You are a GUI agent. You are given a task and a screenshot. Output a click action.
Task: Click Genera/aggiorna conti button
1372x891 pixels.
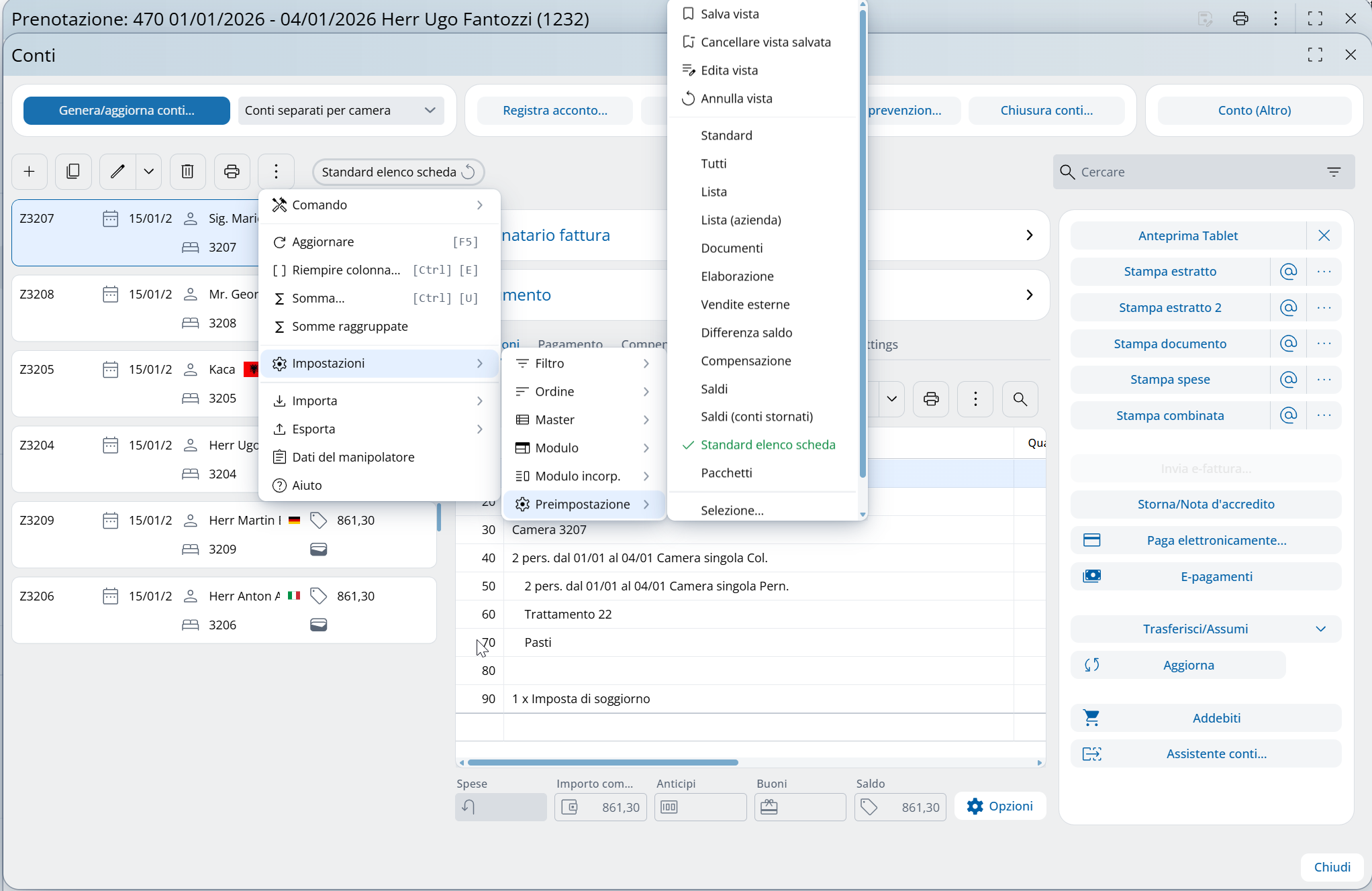click(x=126, y=111)
